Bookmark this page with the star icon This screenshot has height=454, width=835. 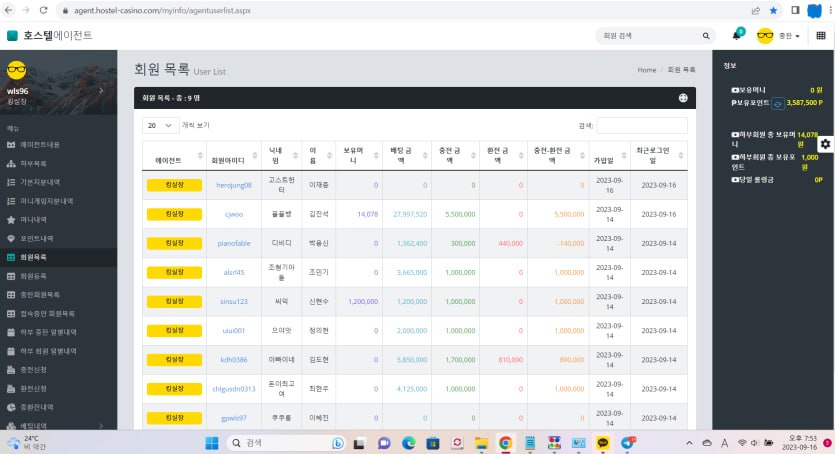tap(773, 11)
